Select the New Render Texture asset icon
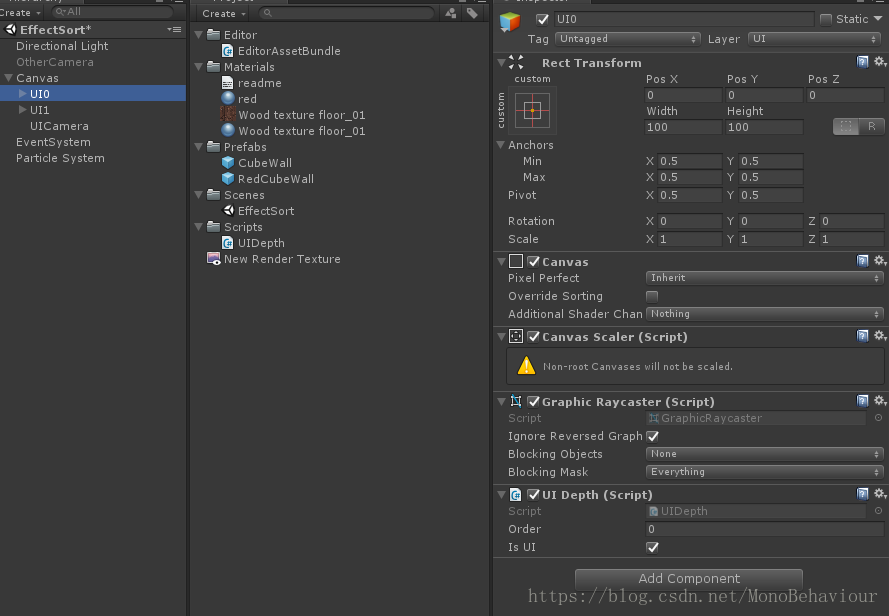 (x=214, y=259)
